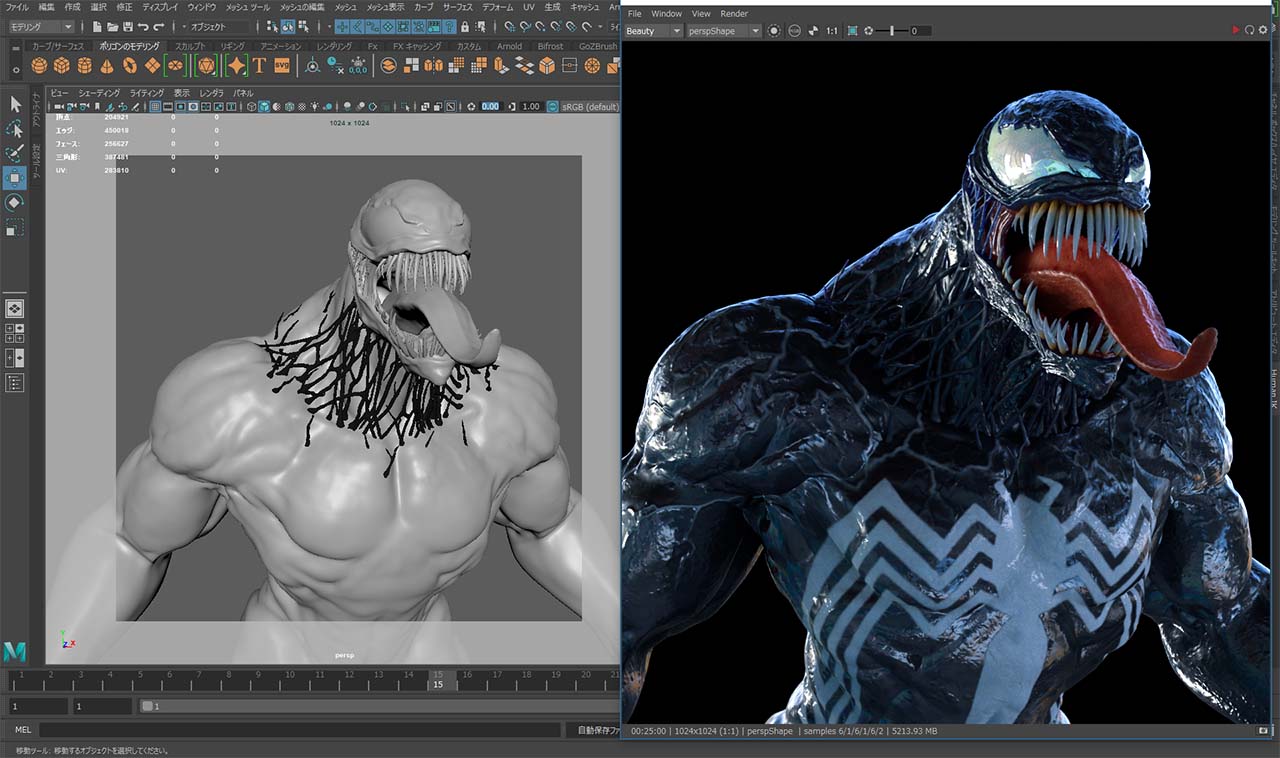Add a polygon torus from the shelf
The width and height of the screenshot is (1280, 758).
pyautogui.click(x=130, y=66)
